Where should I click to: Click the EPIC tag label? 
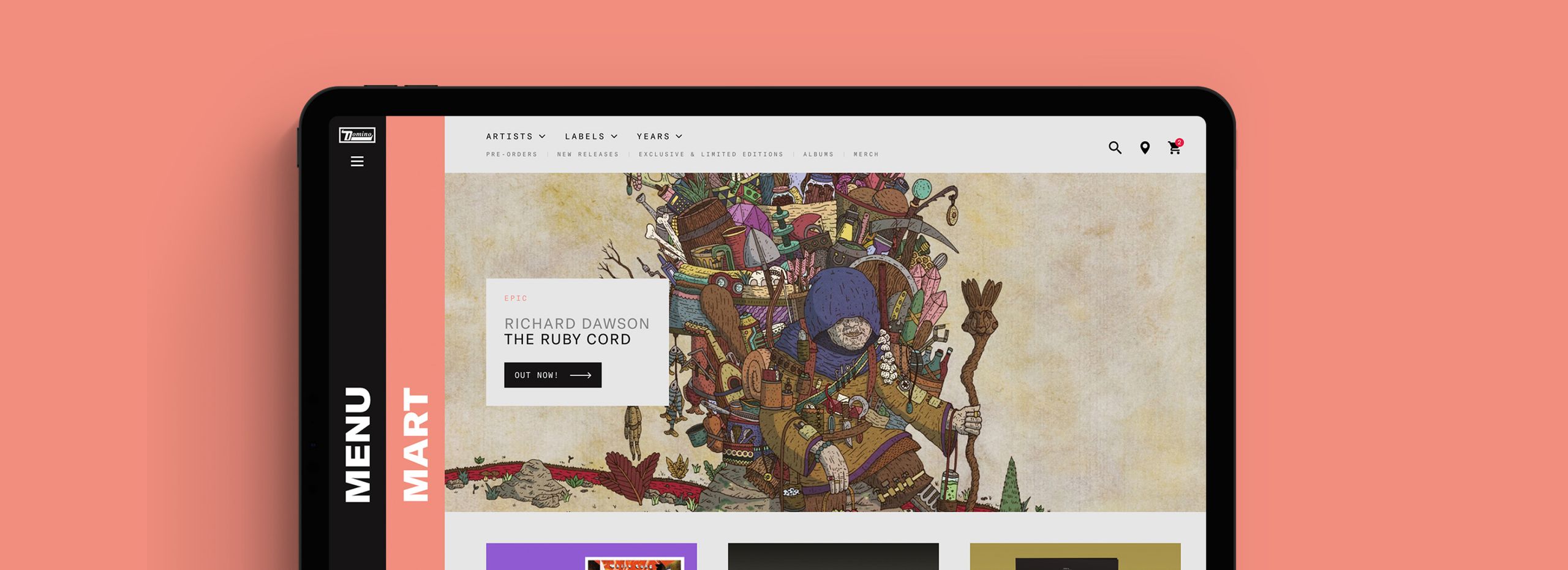(516, 298)
